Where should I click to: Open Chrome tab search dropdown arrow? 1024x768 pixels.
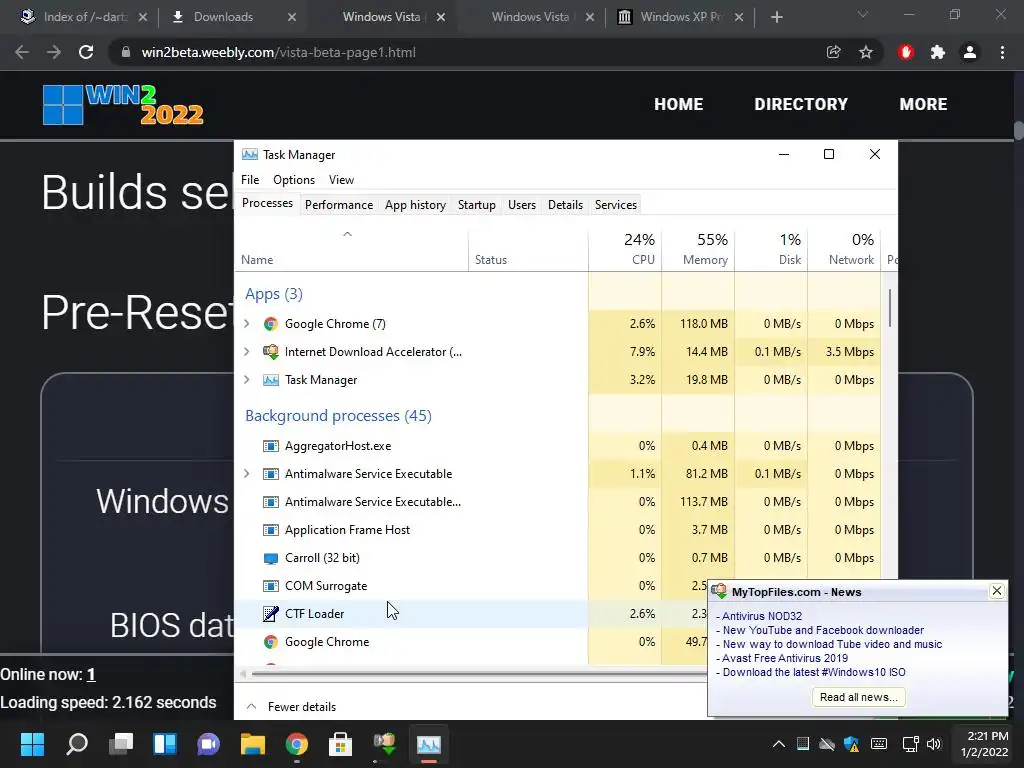(x=863, y=14)
